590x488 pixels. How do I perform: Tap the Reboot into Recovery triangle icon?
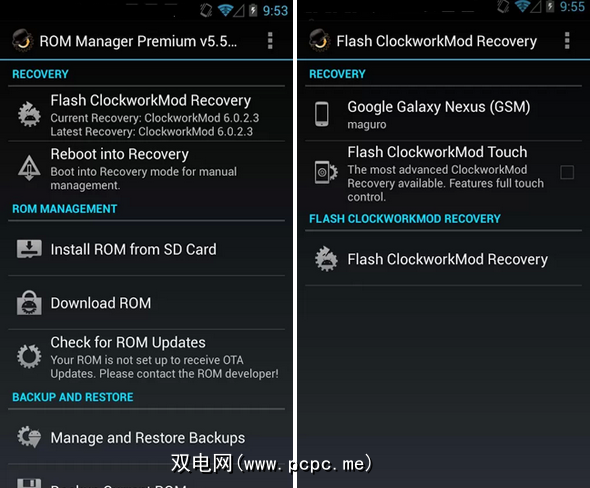29,168
